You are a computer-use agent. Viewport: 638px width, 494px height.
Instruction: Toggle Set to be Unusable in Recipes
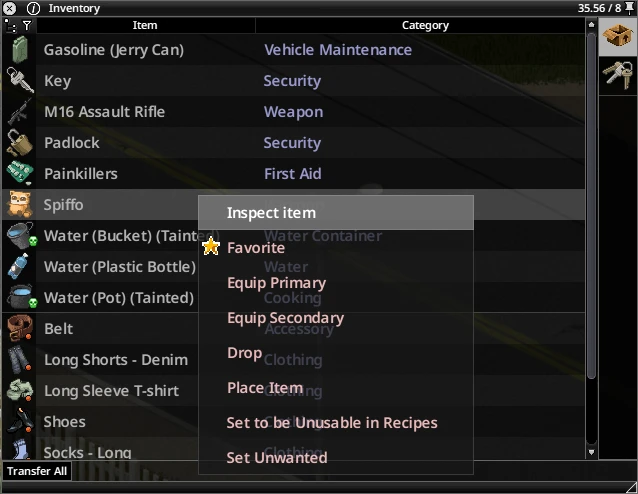(332, 423)
